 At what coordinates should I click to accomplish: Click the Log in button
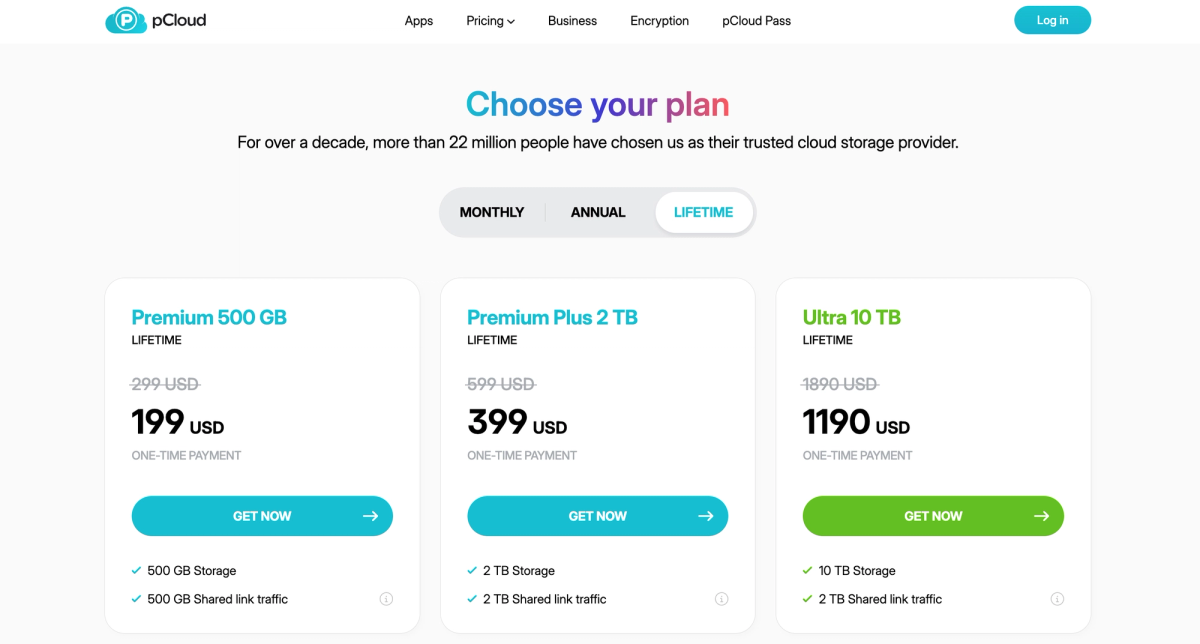coord(1052,19)
